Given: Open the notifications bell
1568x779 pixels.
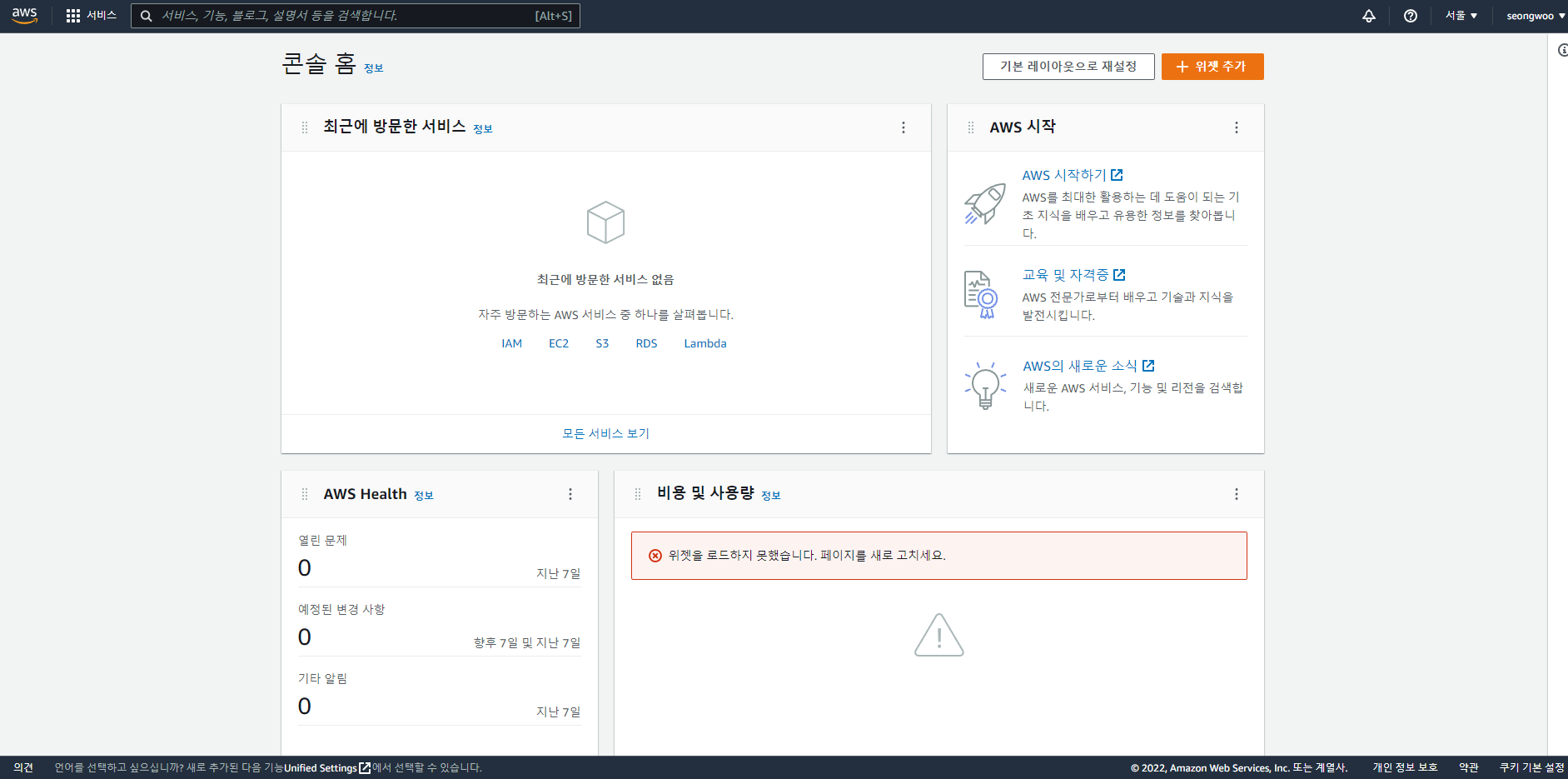Looking at the screenshot, I should pos(1369,16).
